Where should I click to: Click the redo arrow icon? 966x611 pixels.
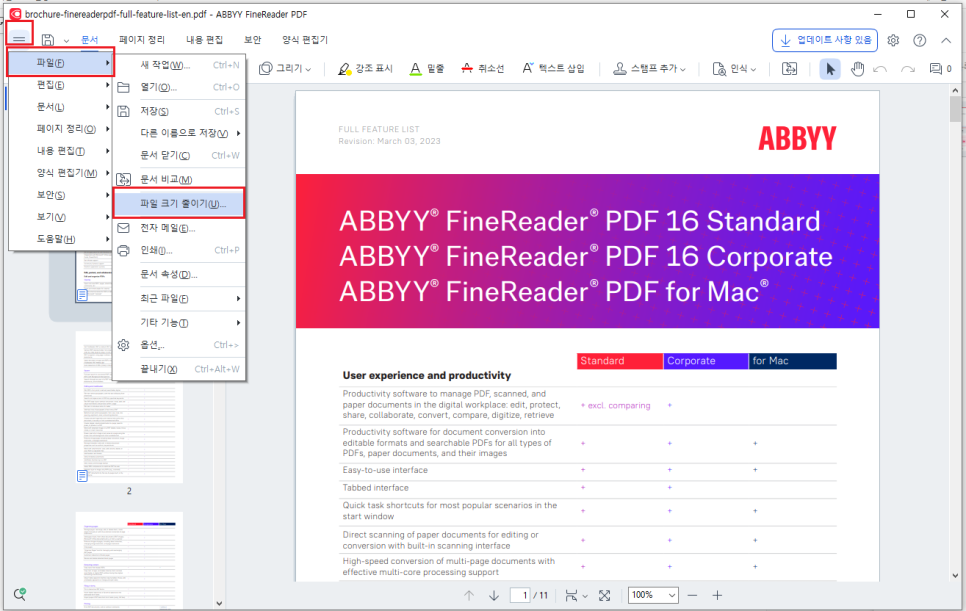tap(907, 69)
